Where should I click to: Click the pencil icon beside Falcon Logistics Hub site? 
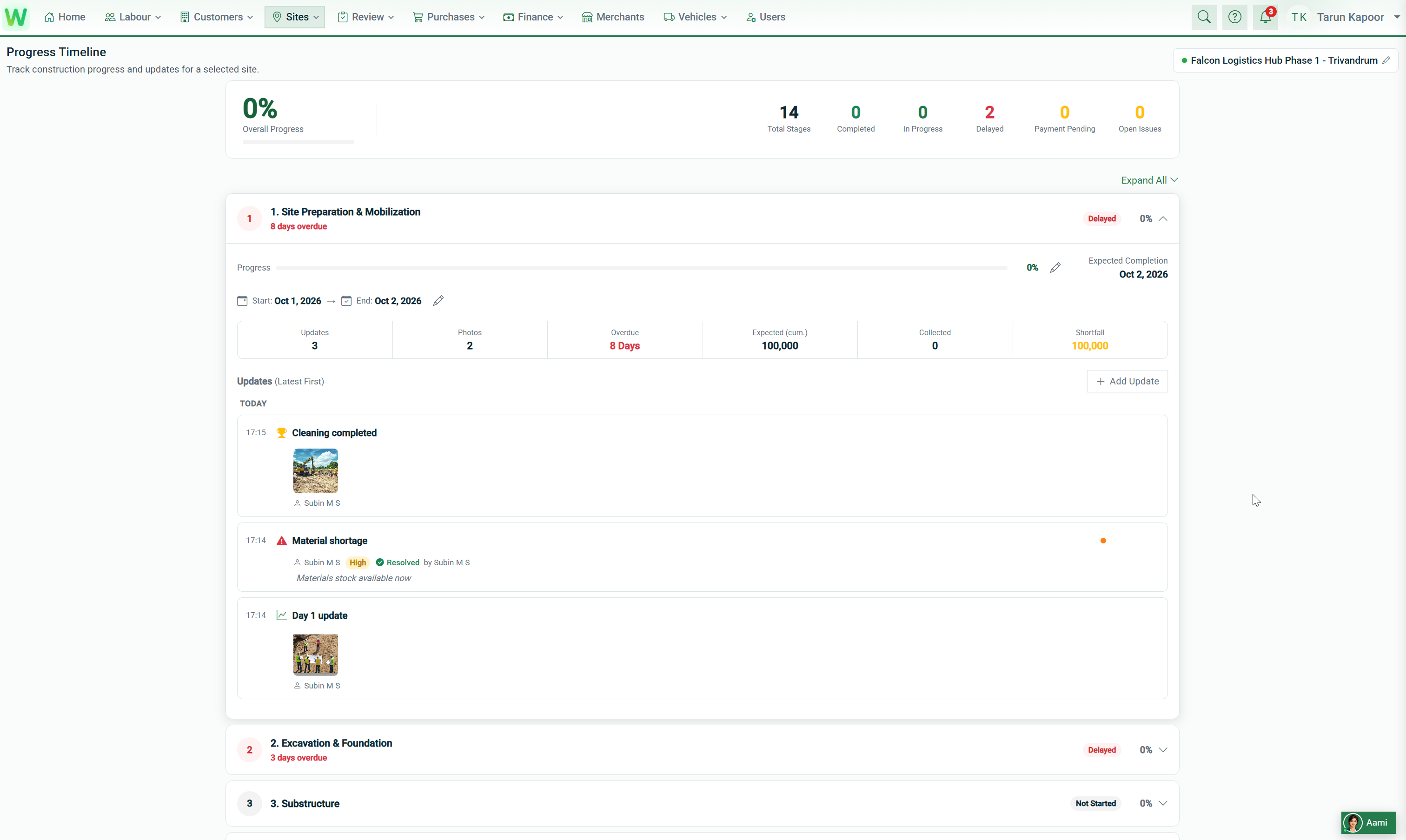(x=1386, y=60)
